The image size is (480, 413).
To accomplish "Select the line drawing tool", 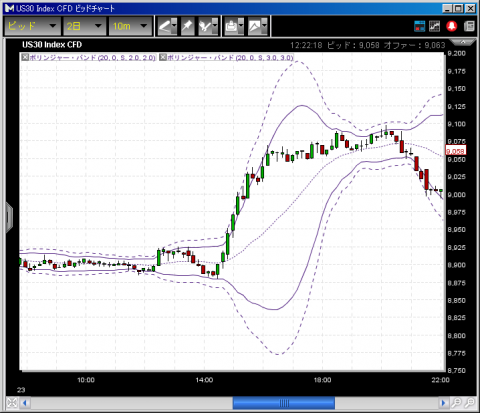I will pos(167,26).
